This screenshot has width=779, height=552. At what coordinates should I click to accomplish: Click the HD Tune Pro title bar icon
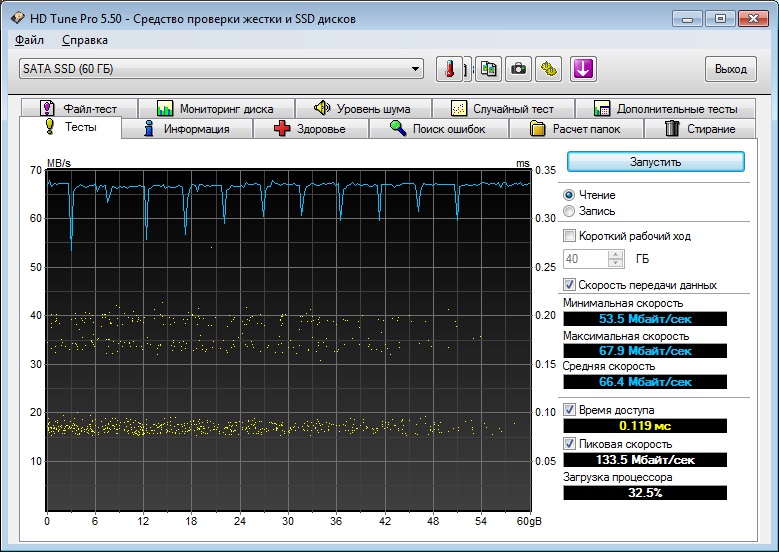17,18
